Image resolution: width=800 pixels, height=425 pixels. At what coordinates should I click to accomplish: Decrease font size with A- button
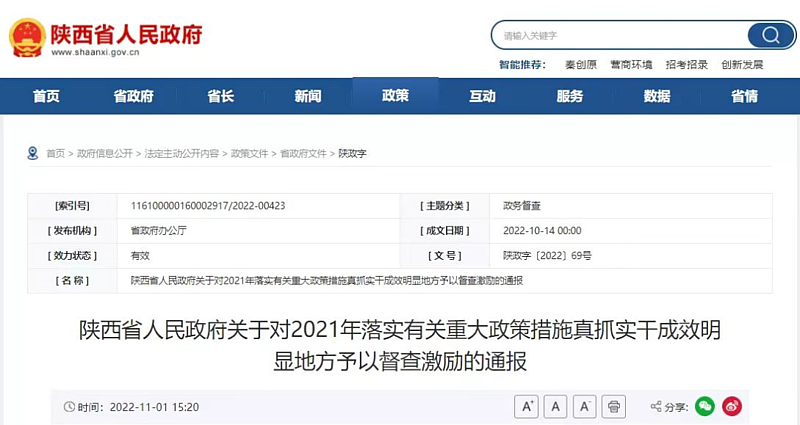click(x=585, y=406)
